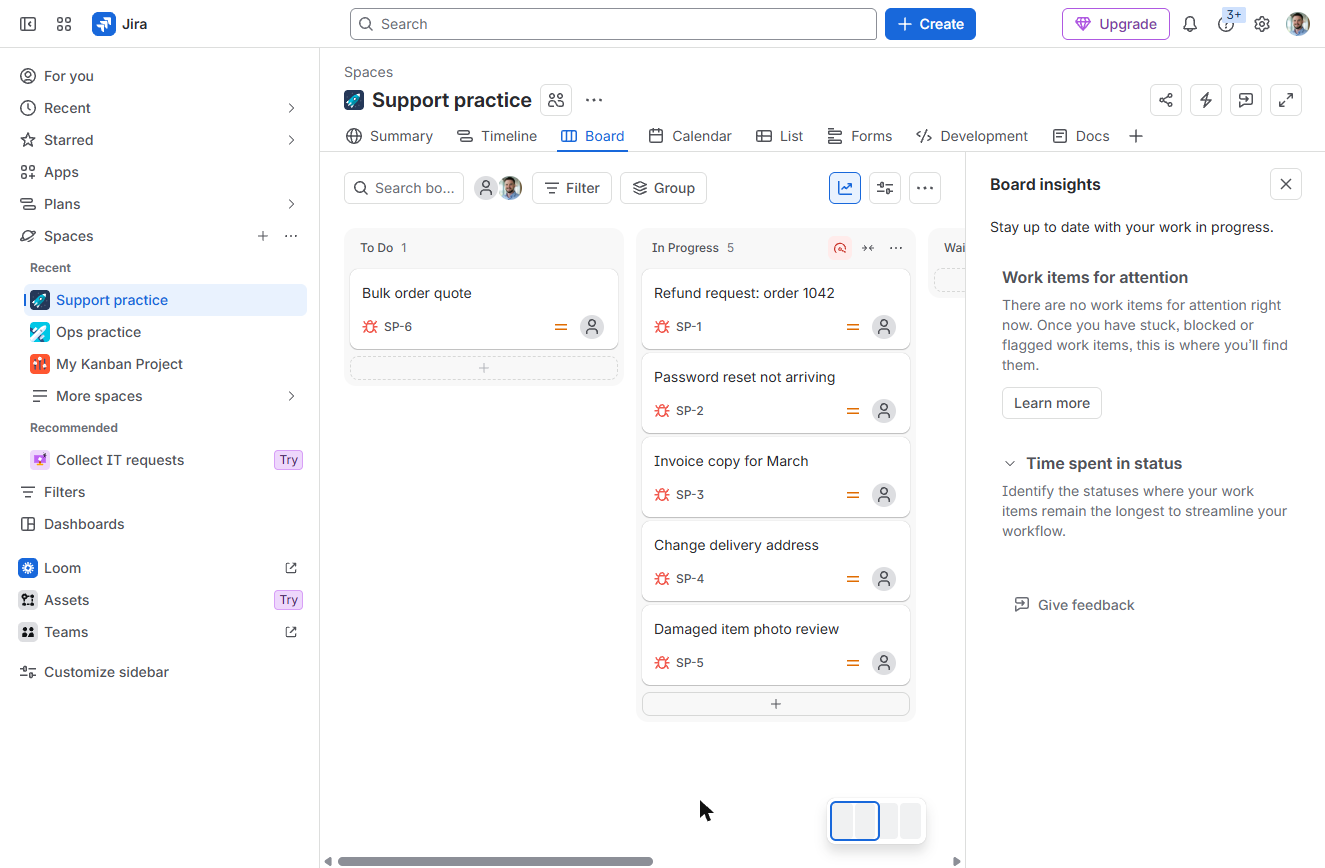Image resolution: width=1325 pixels, height=868 pixels.
Task: Open the profile avatar in top bar
Action: point(1298,24)
